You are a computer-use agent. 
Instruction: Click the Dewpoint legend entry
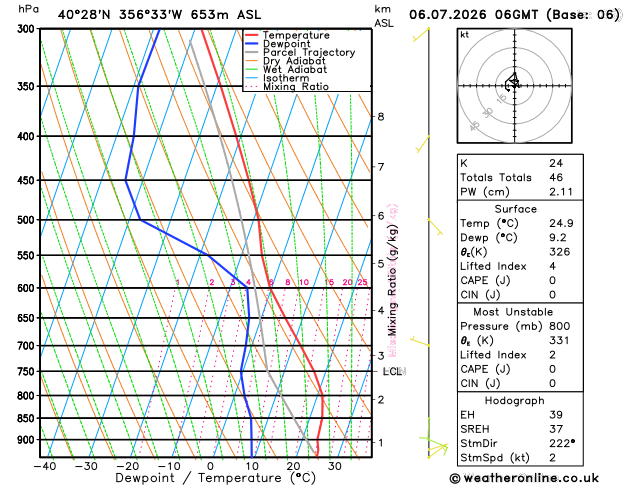[286, 44]
